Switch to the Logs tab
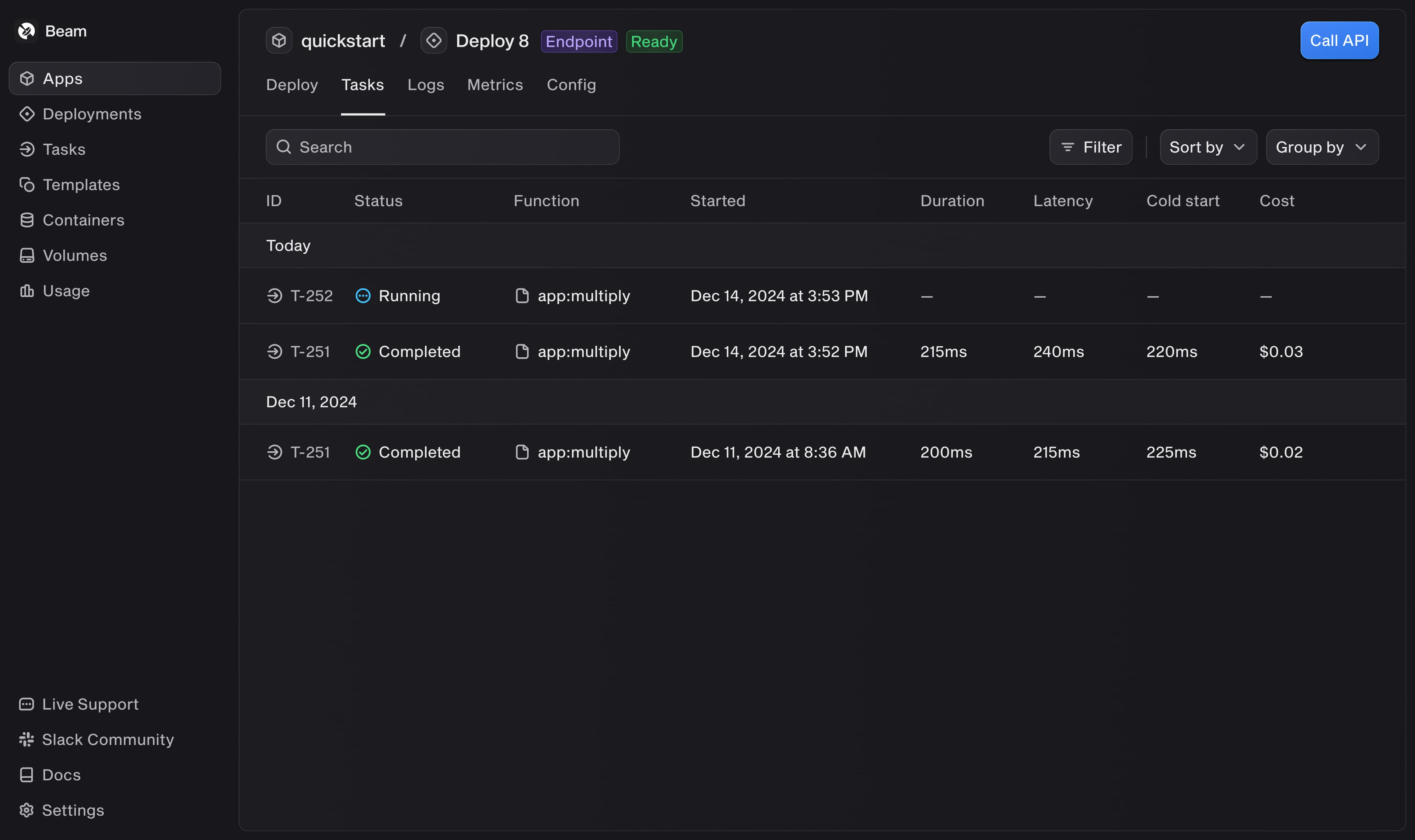The width and height of the screenshot is (1415, 840). [426, 85]
